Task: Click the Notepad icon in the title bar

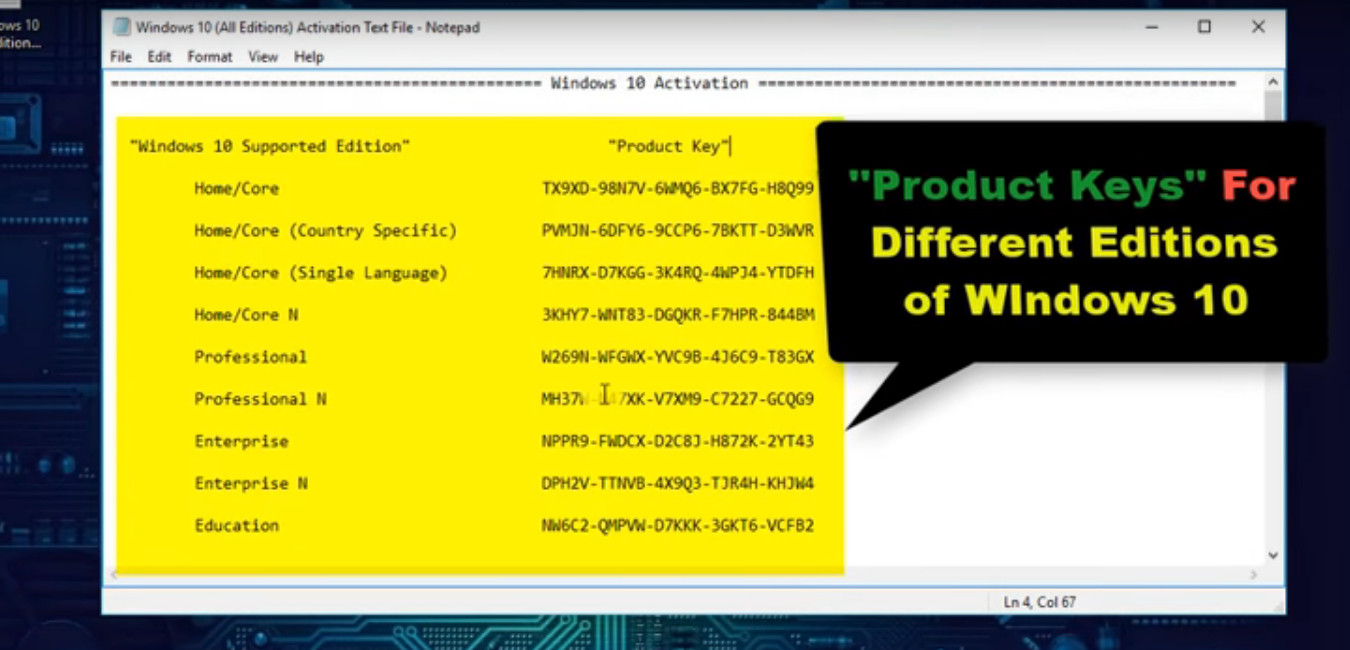Action: click(x=121, y=27)
